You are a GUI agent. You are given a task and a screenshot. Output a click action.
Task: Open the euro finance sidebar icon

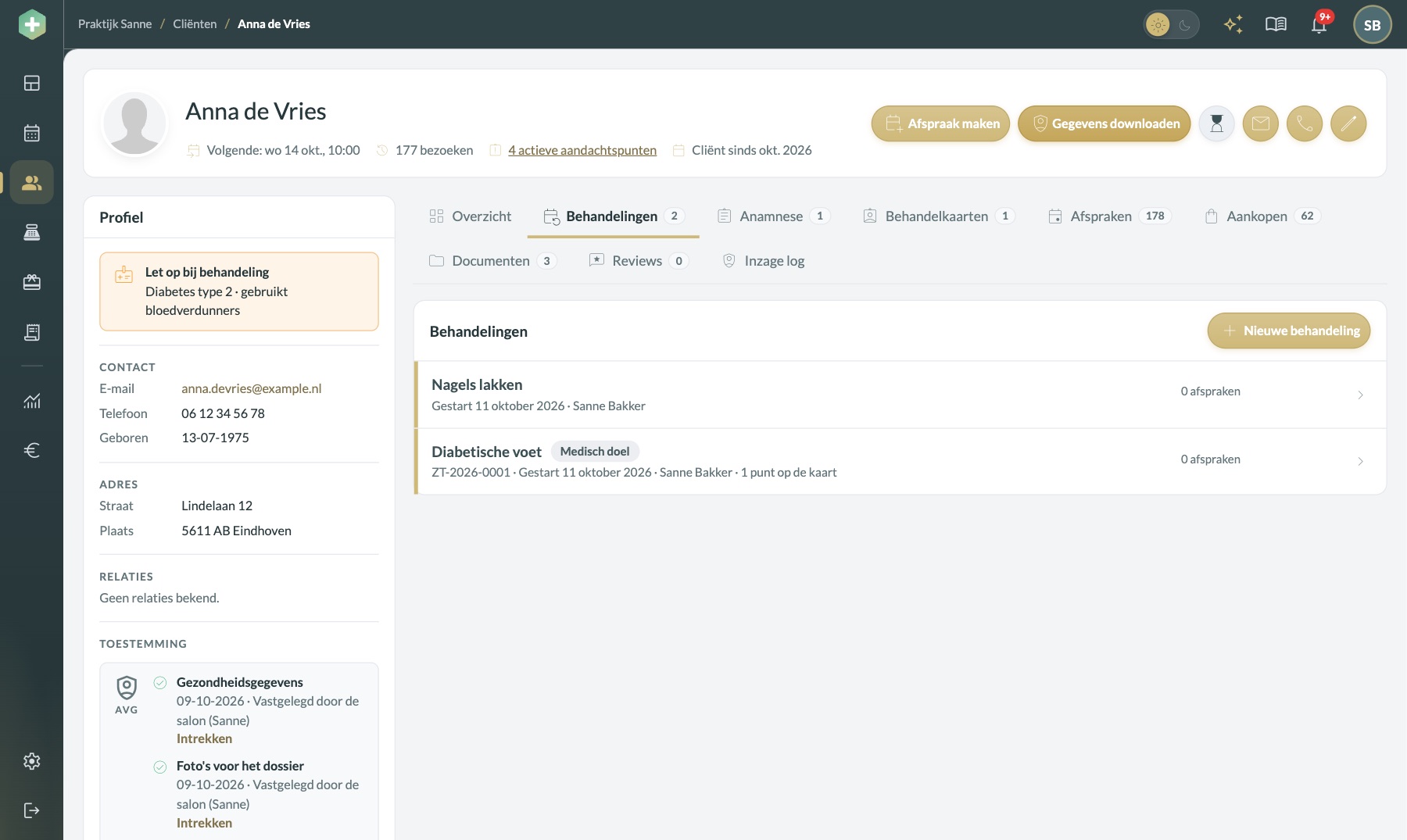coord(32,450)
